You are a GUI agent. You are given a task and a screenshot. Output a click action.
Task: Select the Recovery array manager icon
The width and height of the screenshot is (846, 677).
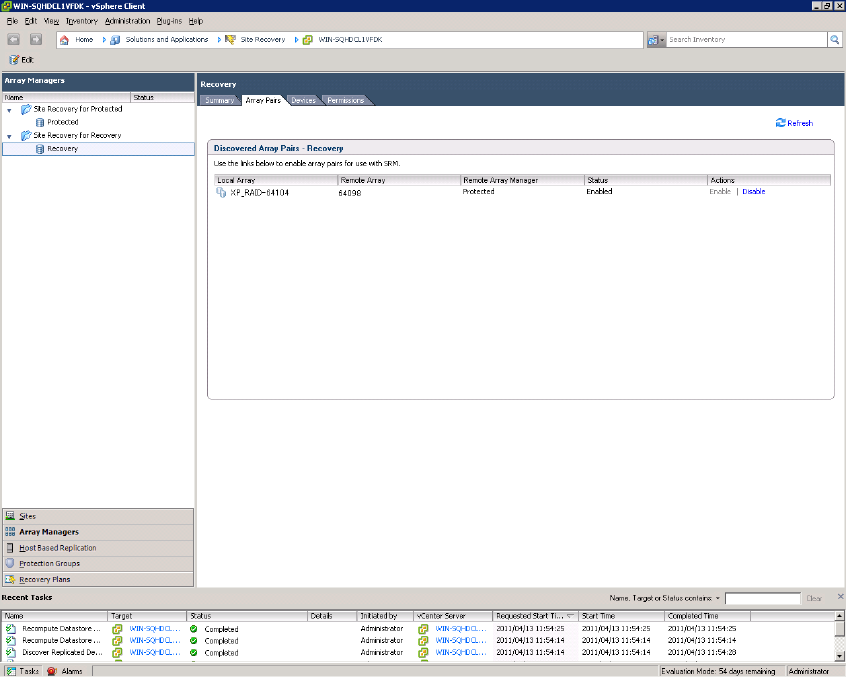[x=40, y=149]
